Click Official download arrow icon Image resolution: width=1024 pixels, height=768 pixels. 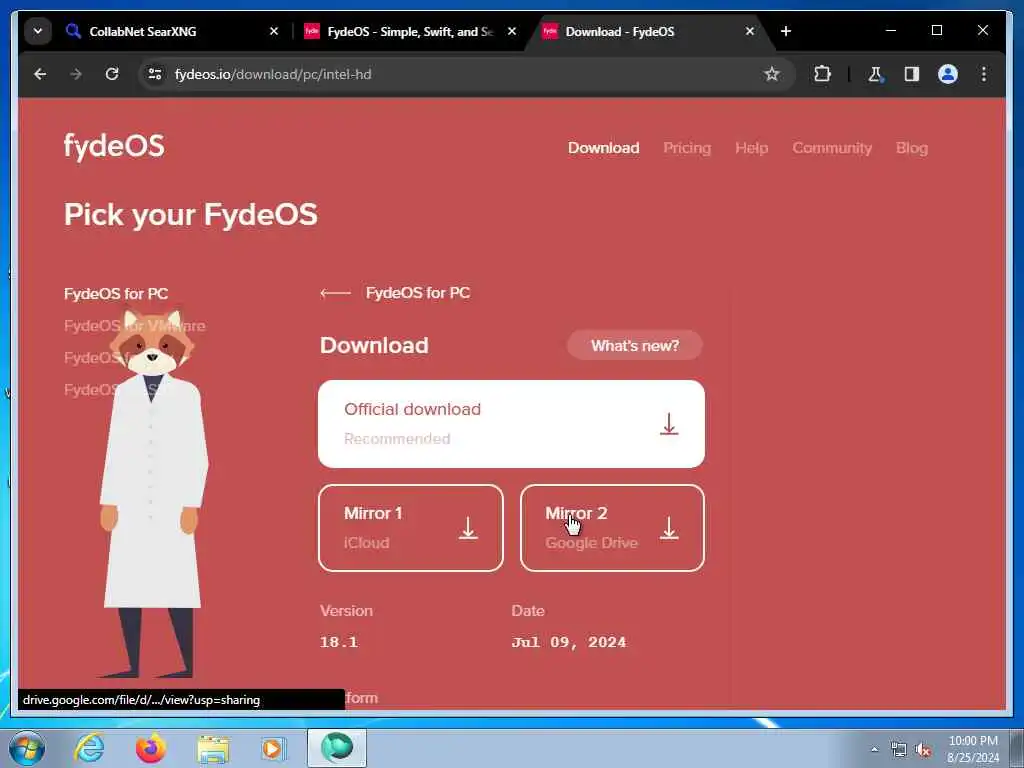click(669, 424)
